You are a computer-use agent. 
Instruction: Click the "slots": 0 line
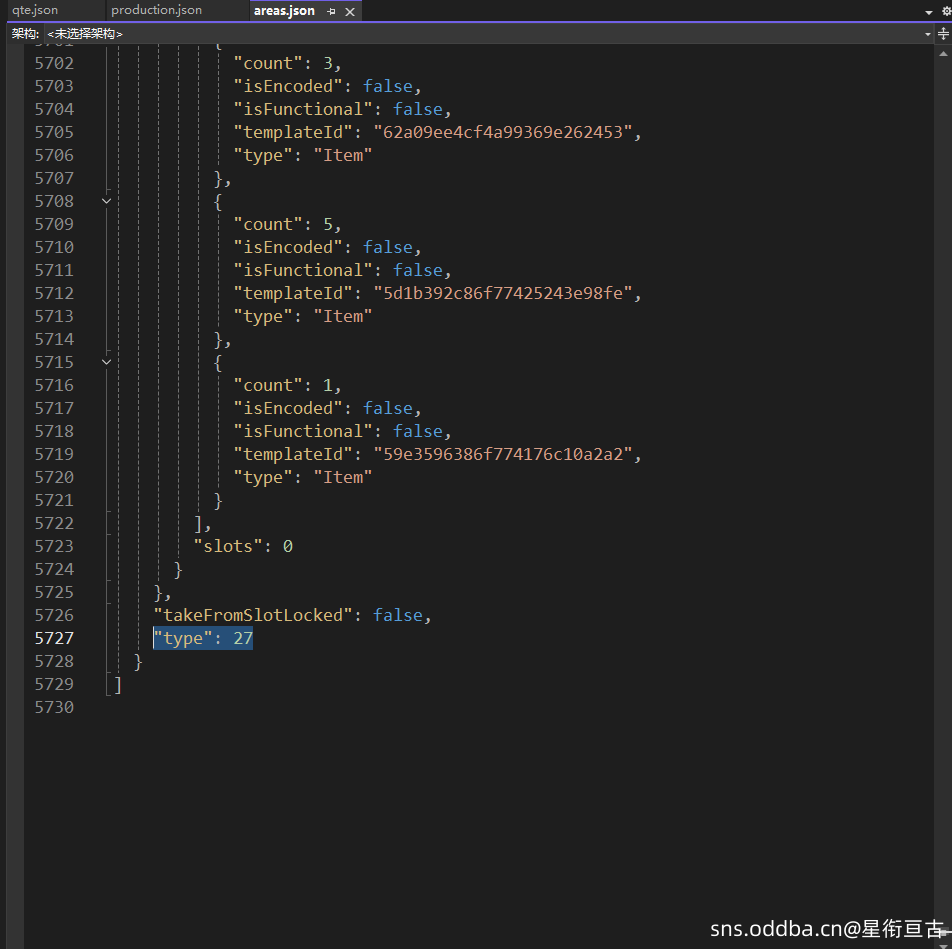[242, 546]
